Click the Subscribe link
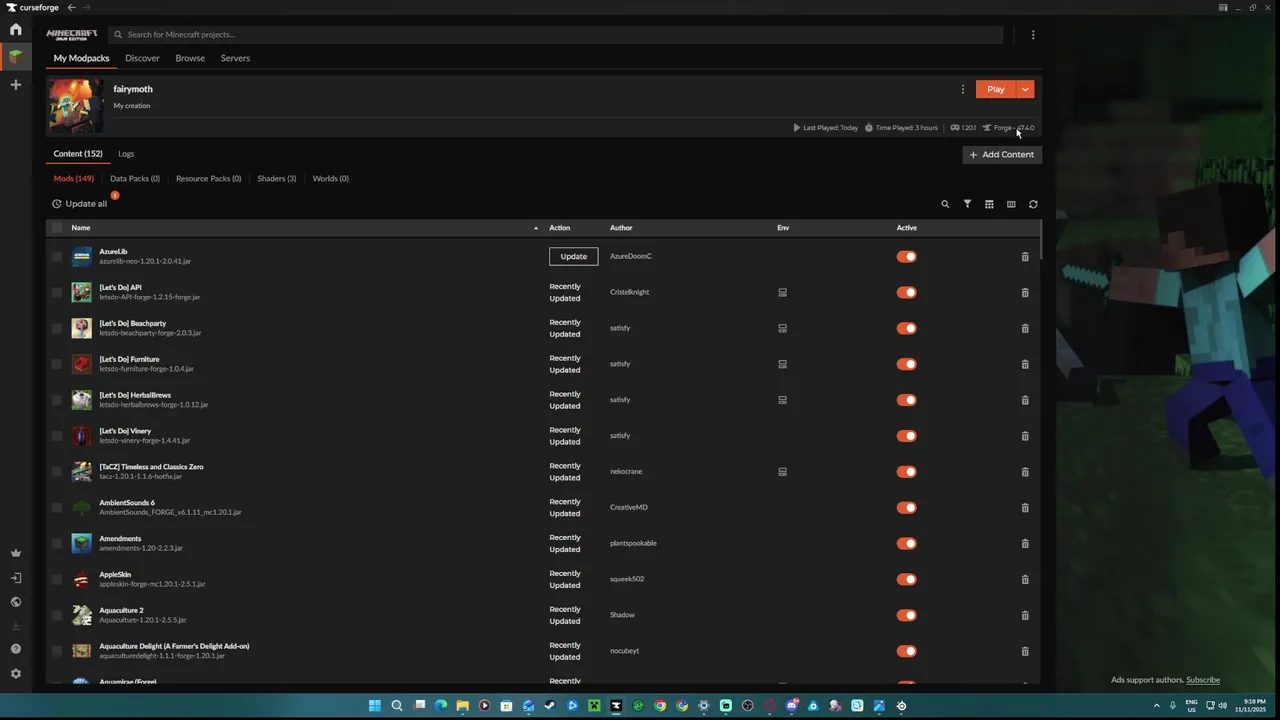Image resolution: width=1280 pixels, height=720 pixels. coord(1202,680)
